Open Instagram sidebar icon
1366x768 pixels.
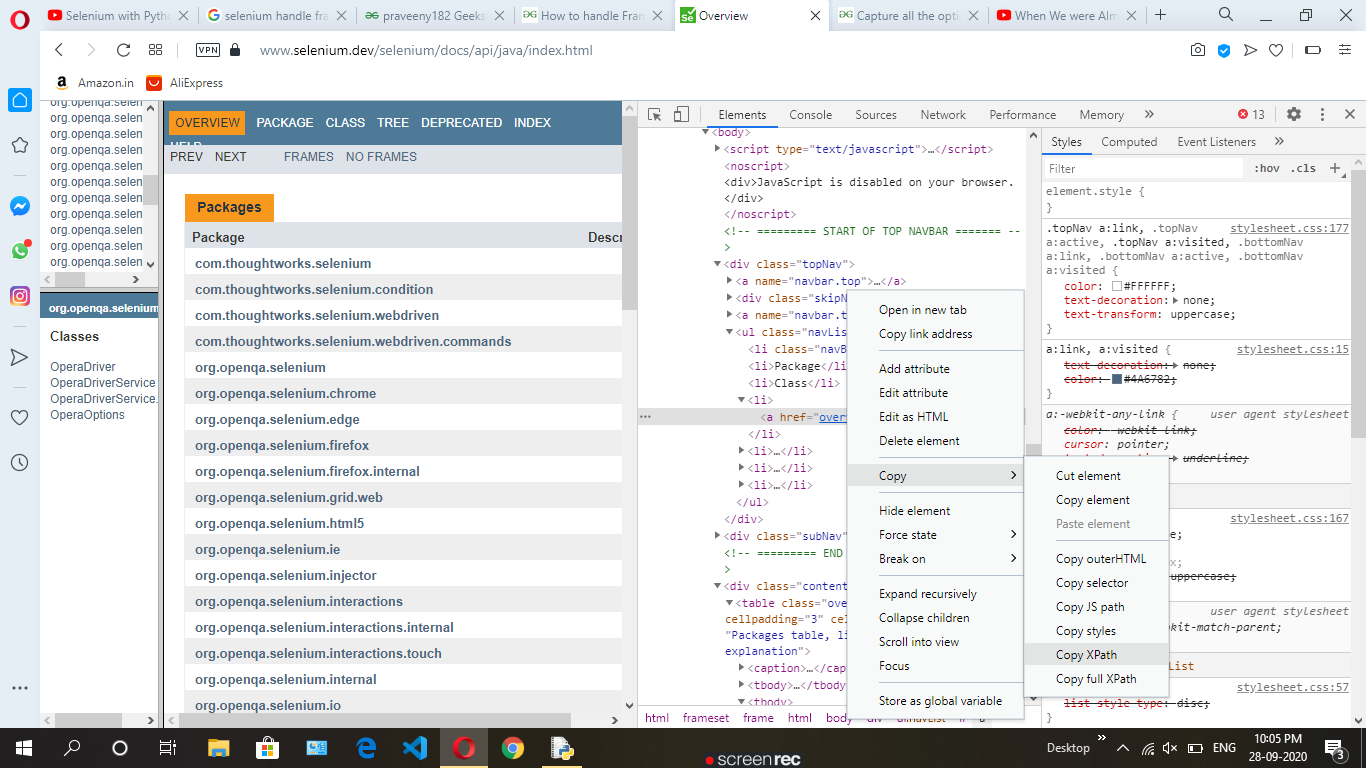(x=20, y=296)
